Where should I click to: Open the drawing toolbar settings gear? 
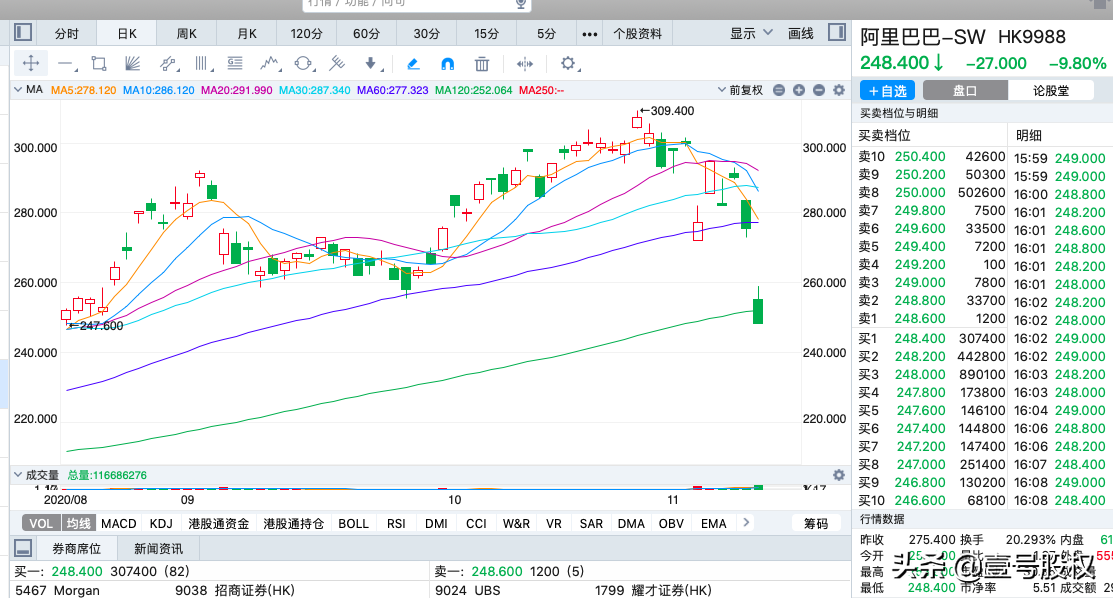tap(568, 64)
